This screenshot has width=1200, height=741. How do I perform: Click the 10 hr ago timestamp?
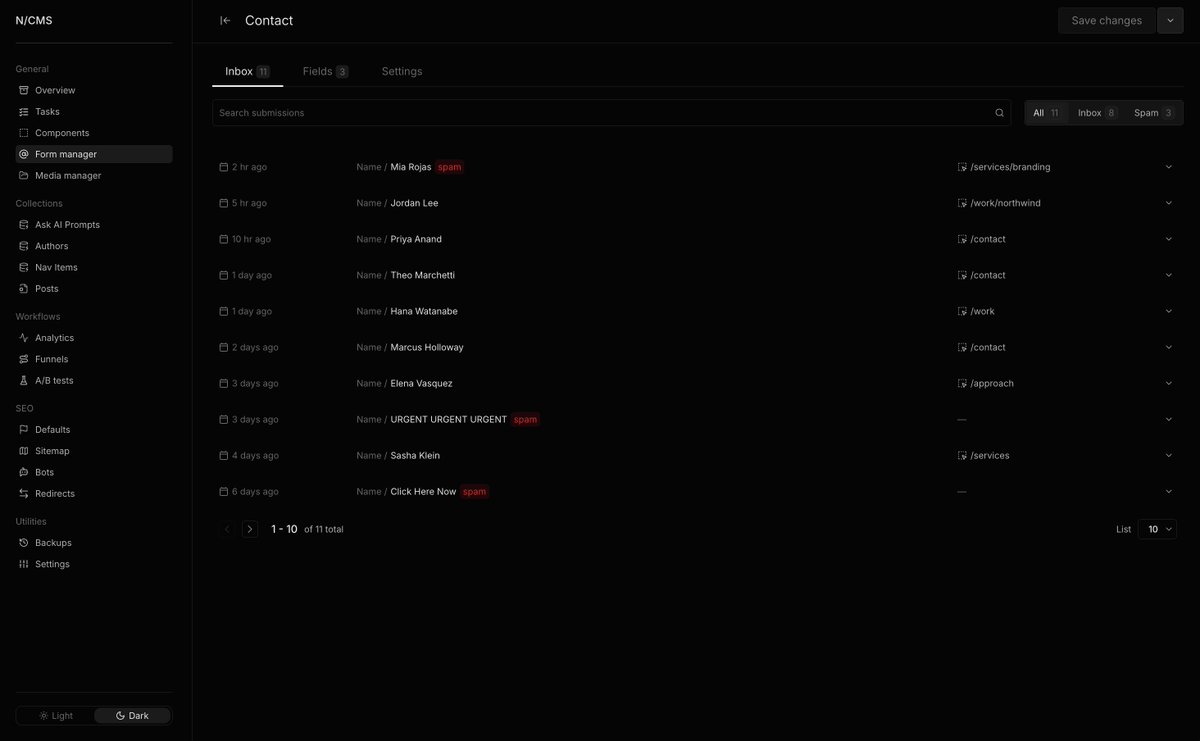point(251,239)
